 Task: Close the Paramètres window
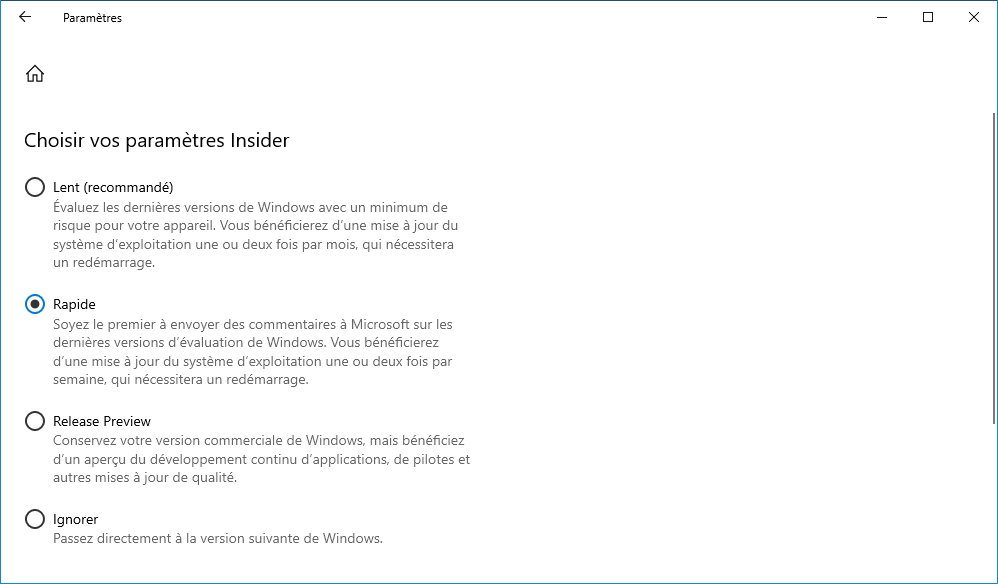click(974, 17)
